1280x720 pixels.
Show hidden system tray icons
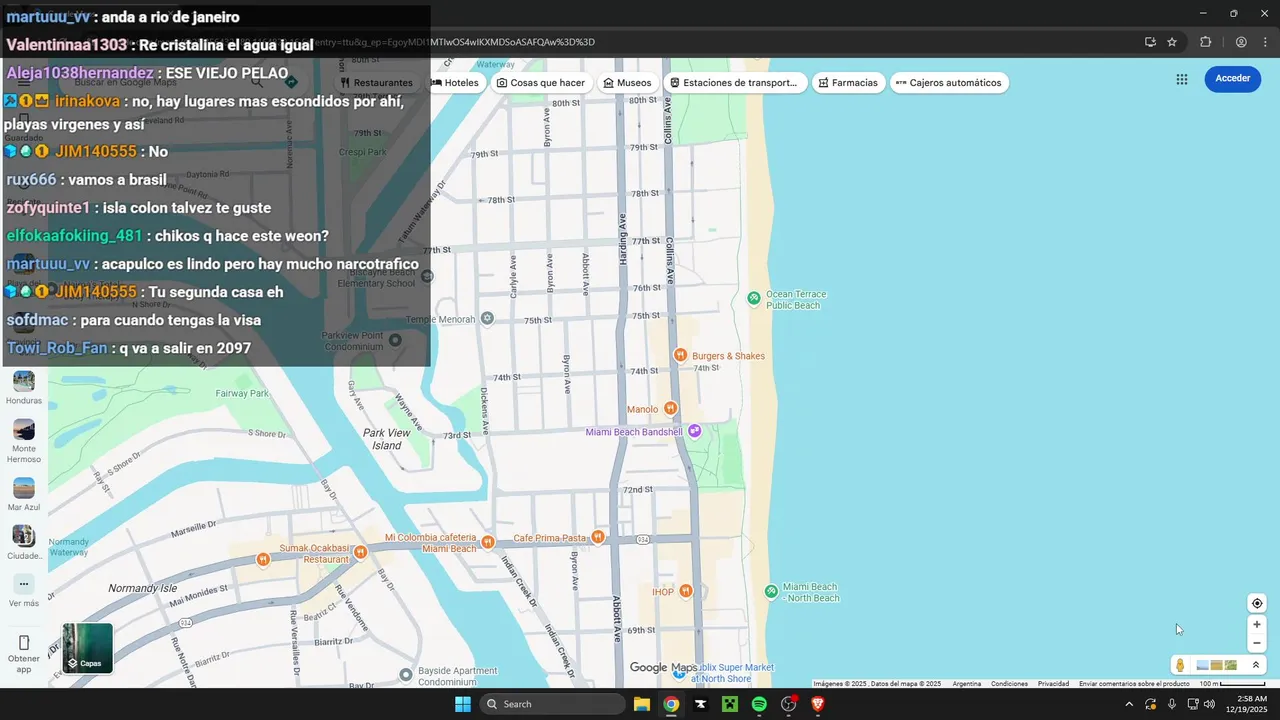point(1129,704)
